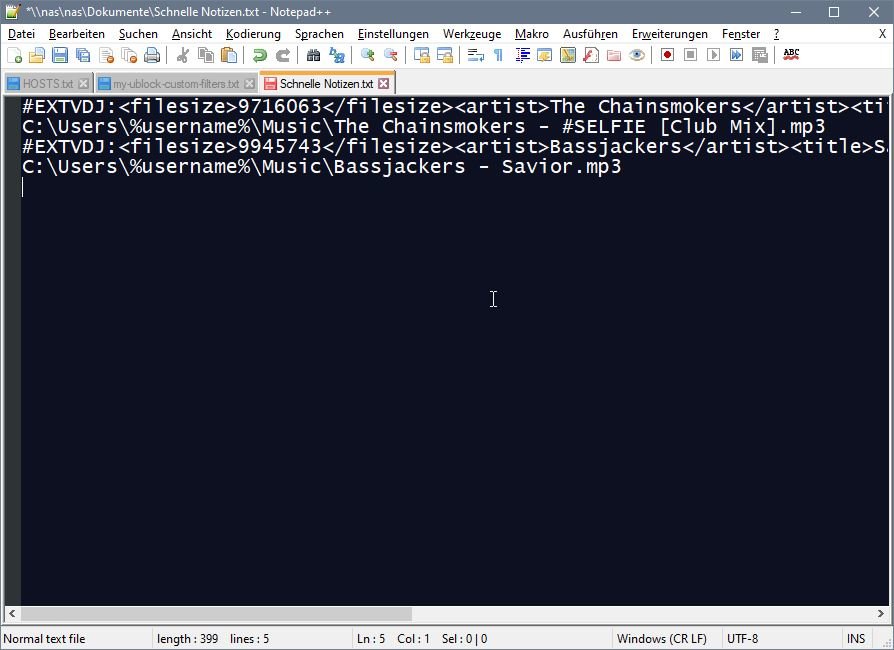Click the user-defined language icon

click(544, 55)
